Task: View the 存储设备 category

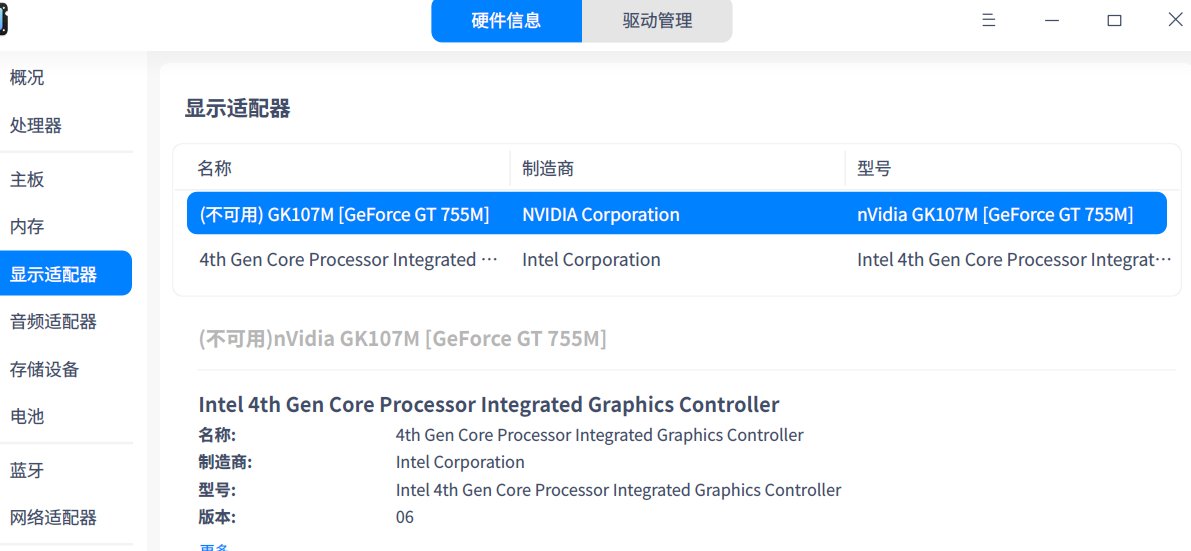Action: (x=45, y=370)
